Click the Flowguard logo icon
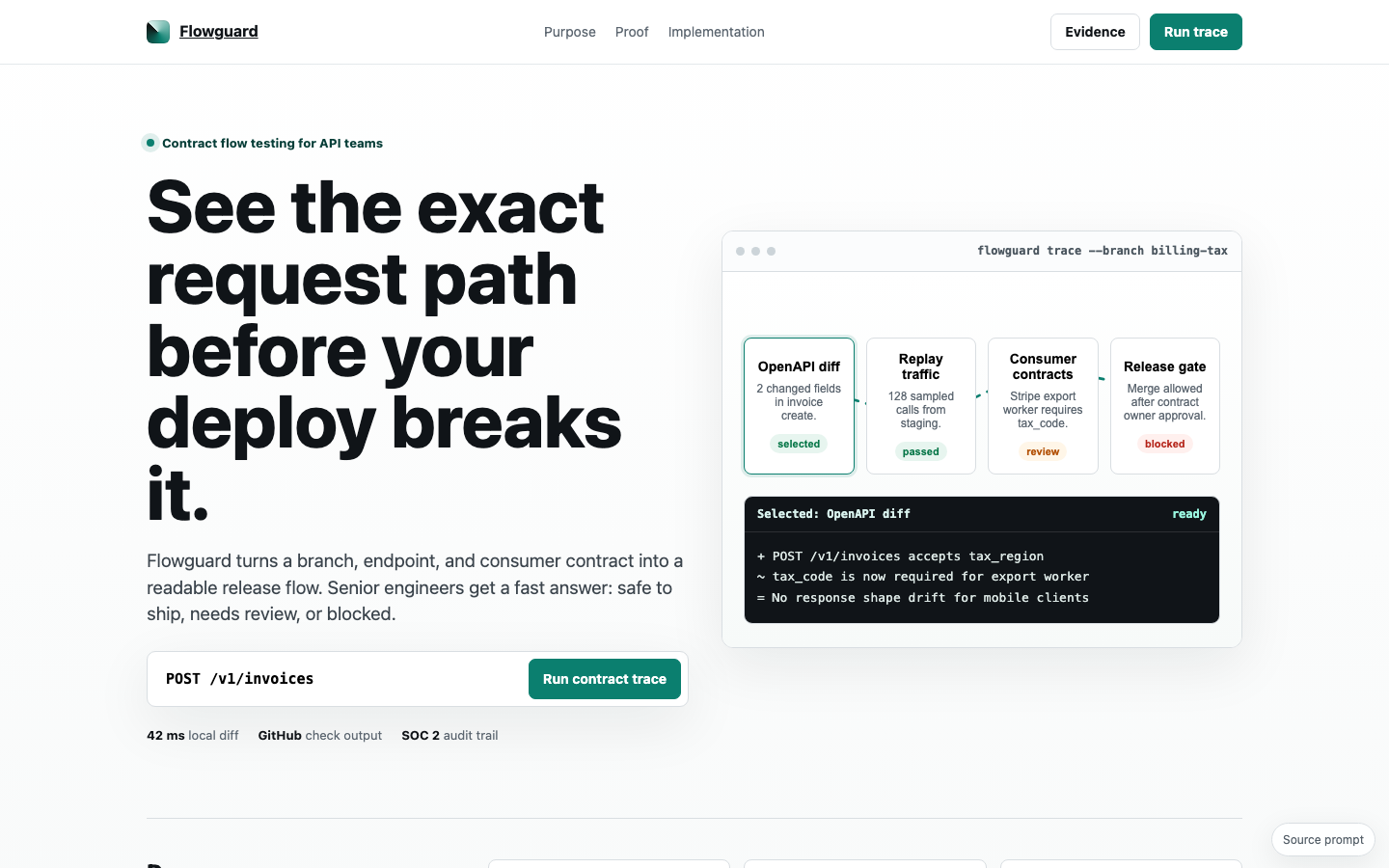 [x=158, y=32]
